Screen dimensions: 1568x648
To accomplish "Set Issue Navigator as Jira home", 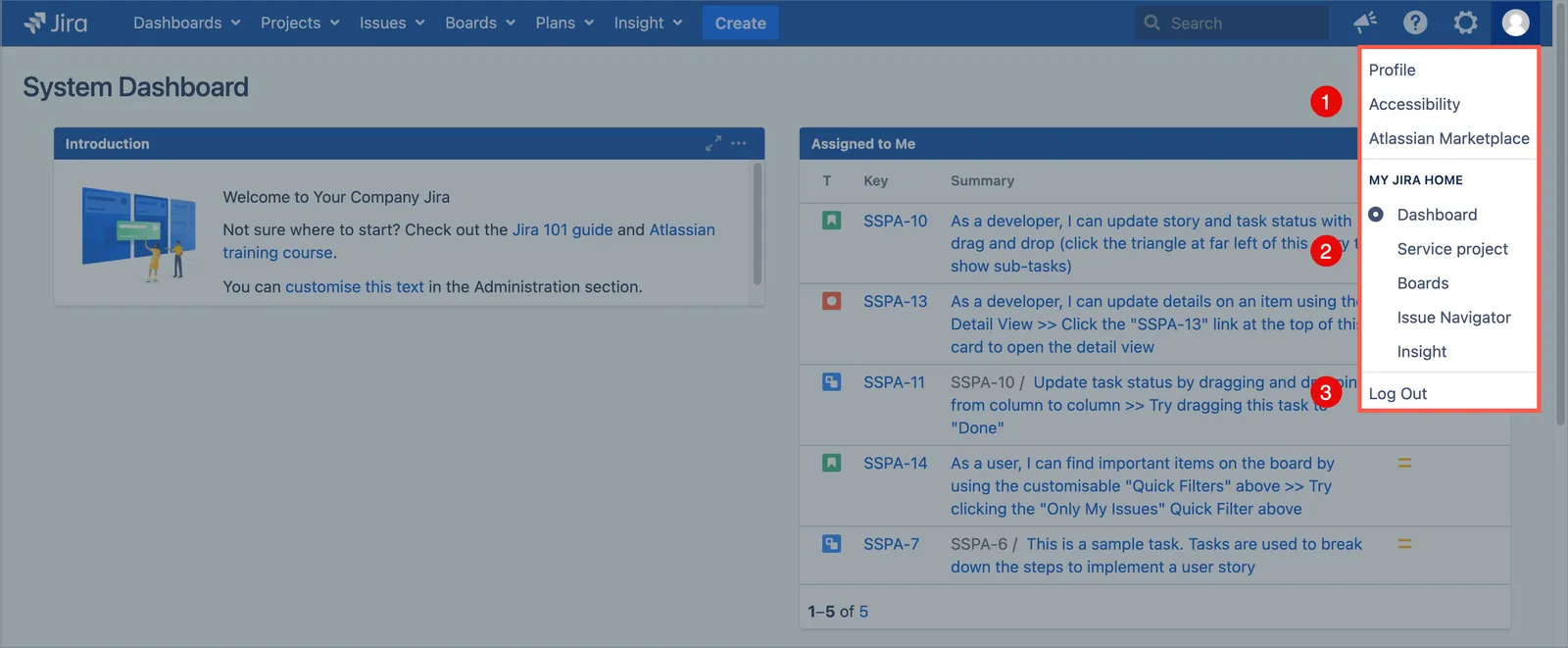I will (1453, 318).
